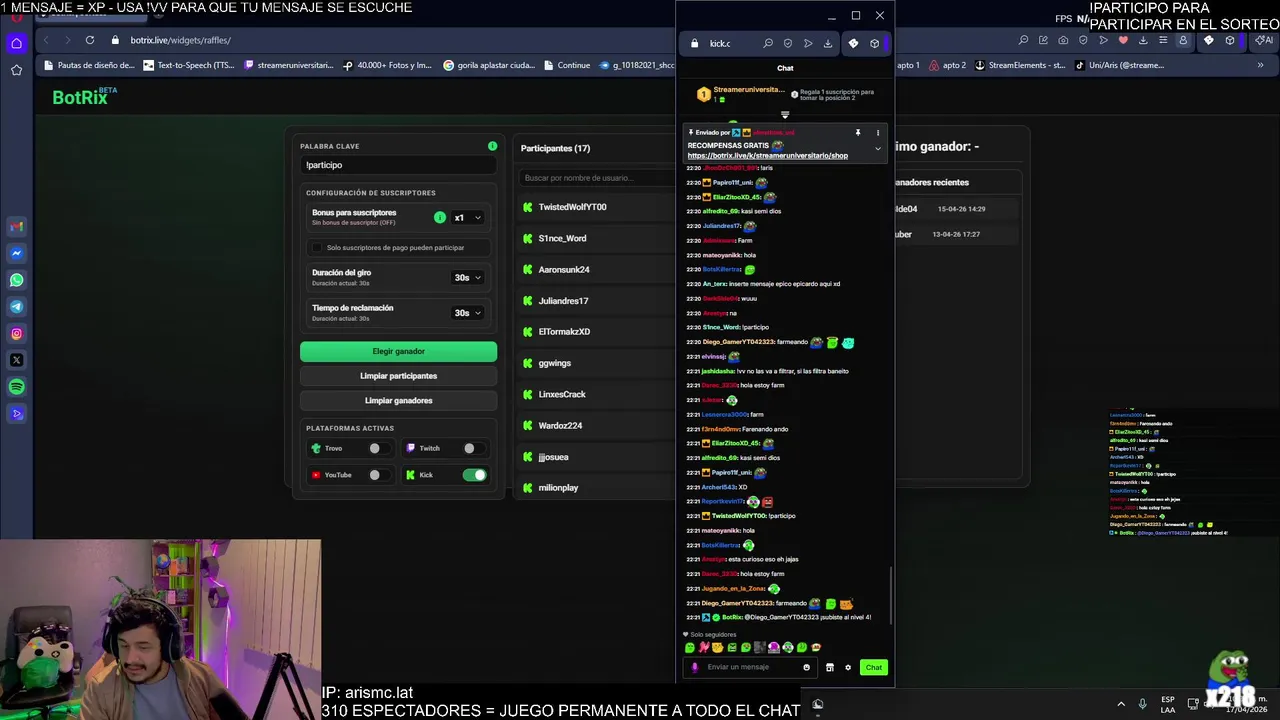The image size is (1280, 720).
Task: Open easy setup menu icon in main toolbar
Action: (x=1163, y=40)
